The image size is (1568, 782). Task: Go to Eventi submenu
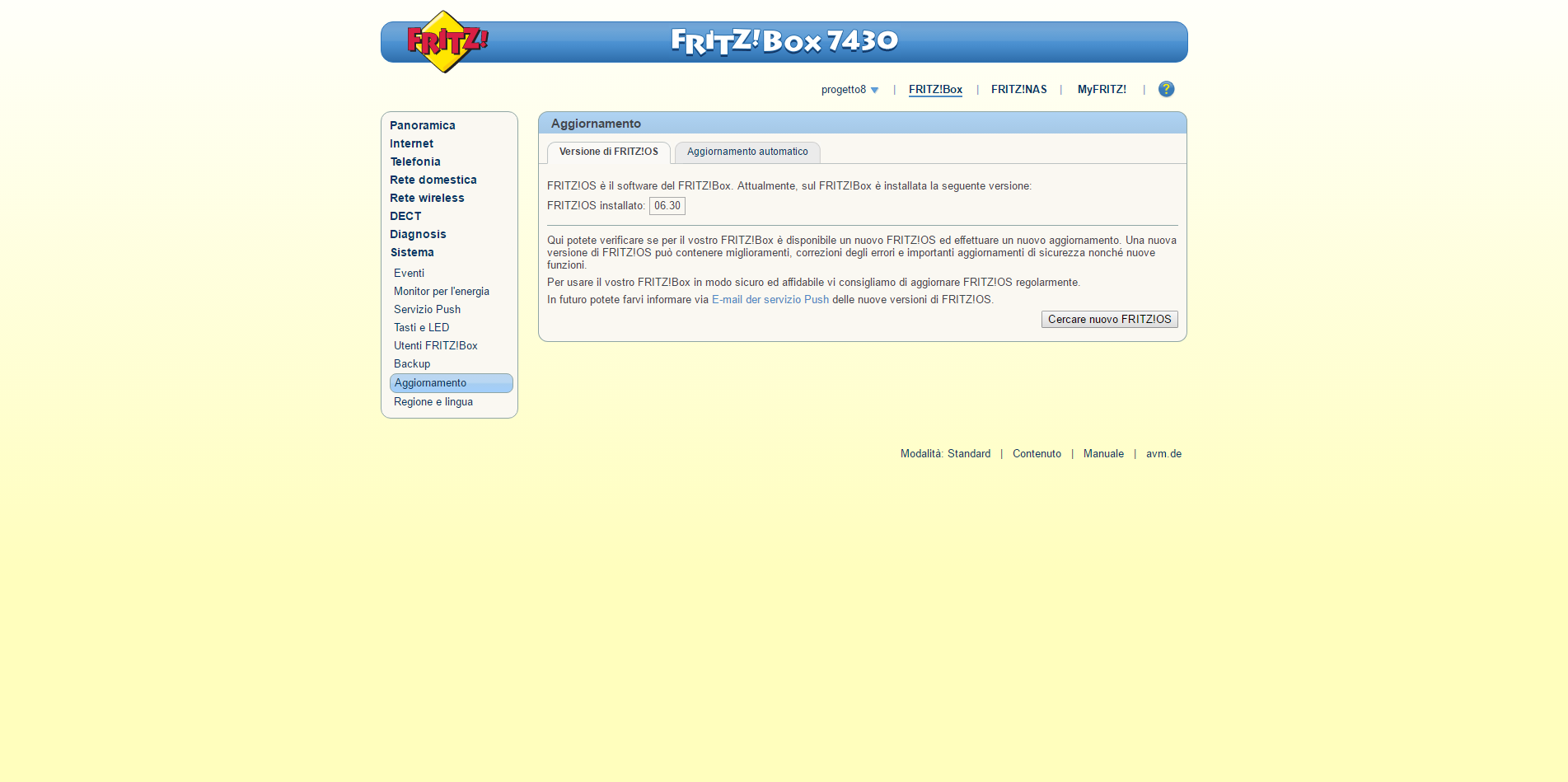pyautogui.click(x=409, y=273)
